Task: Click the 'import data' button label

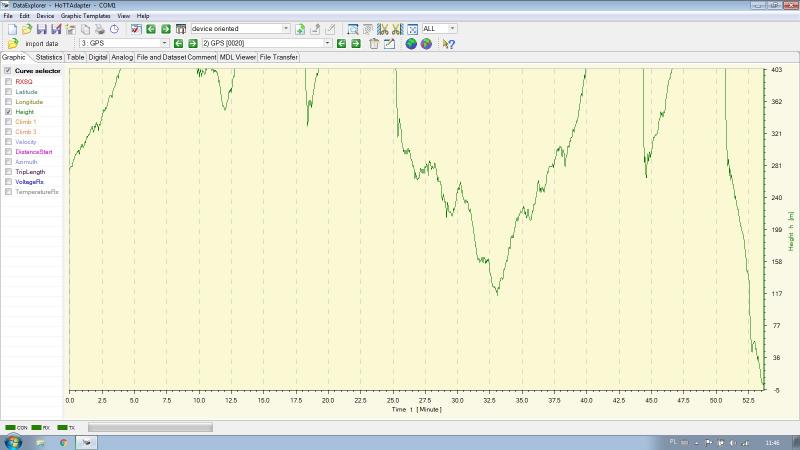Action: coord(42,44)
